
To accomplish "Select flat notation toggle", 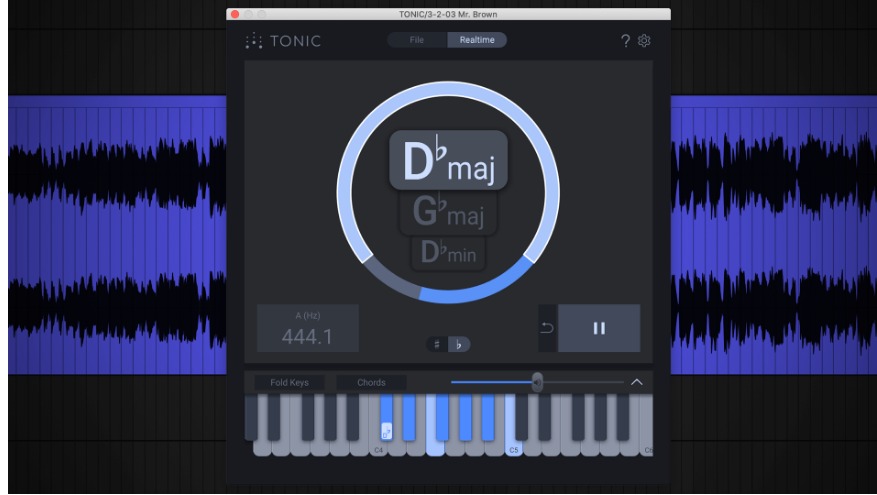I will [459, 344].
